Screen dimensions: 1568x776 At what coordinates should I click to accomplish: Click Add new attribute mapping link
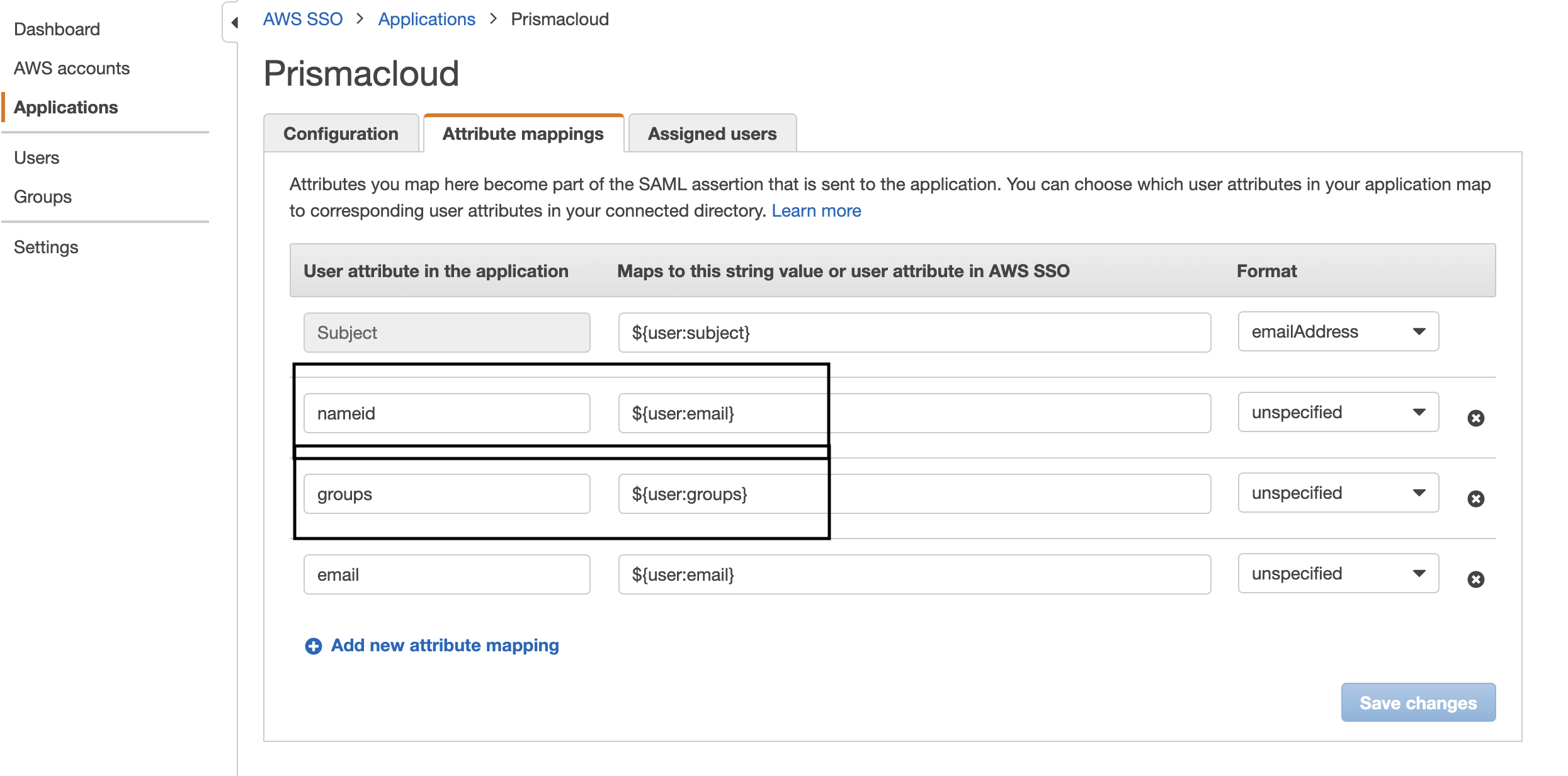(445, 646)
